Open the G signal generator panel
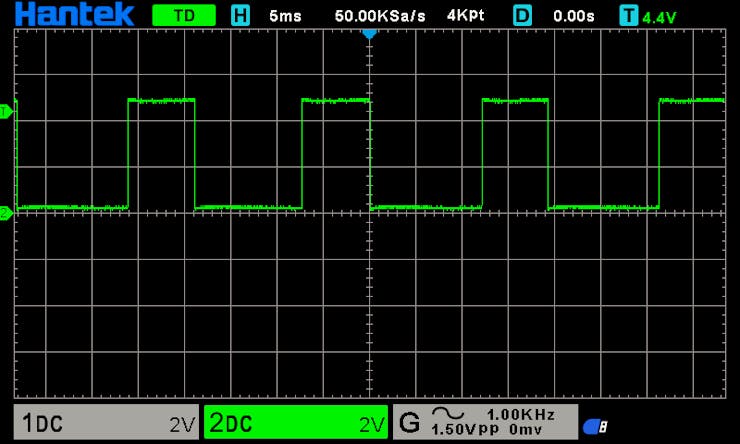The height and width of the screenshot is (444, 740). (485, 422)
